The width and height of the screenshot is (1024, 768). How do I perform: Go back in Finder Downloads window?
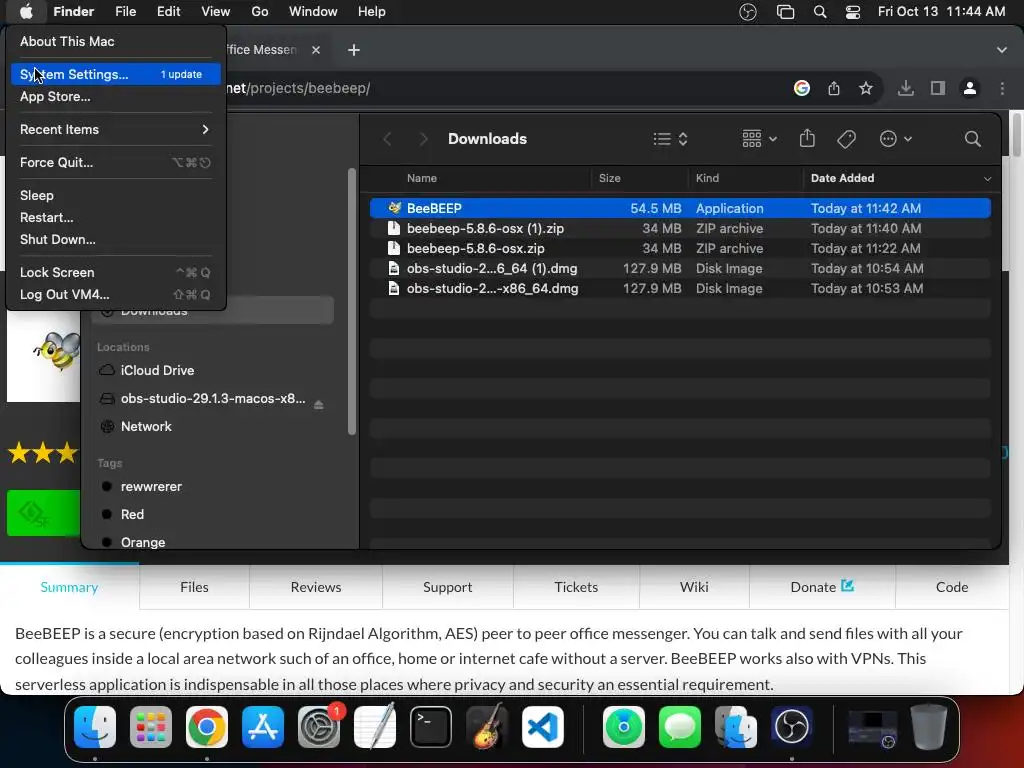pyautogui.click(x=387, y=139)
